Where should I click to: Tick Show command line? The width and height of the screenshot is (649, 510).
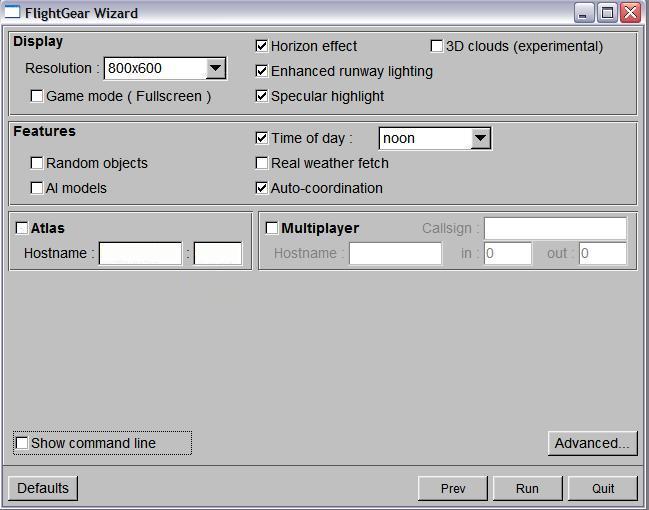click(x=22, y=443)
